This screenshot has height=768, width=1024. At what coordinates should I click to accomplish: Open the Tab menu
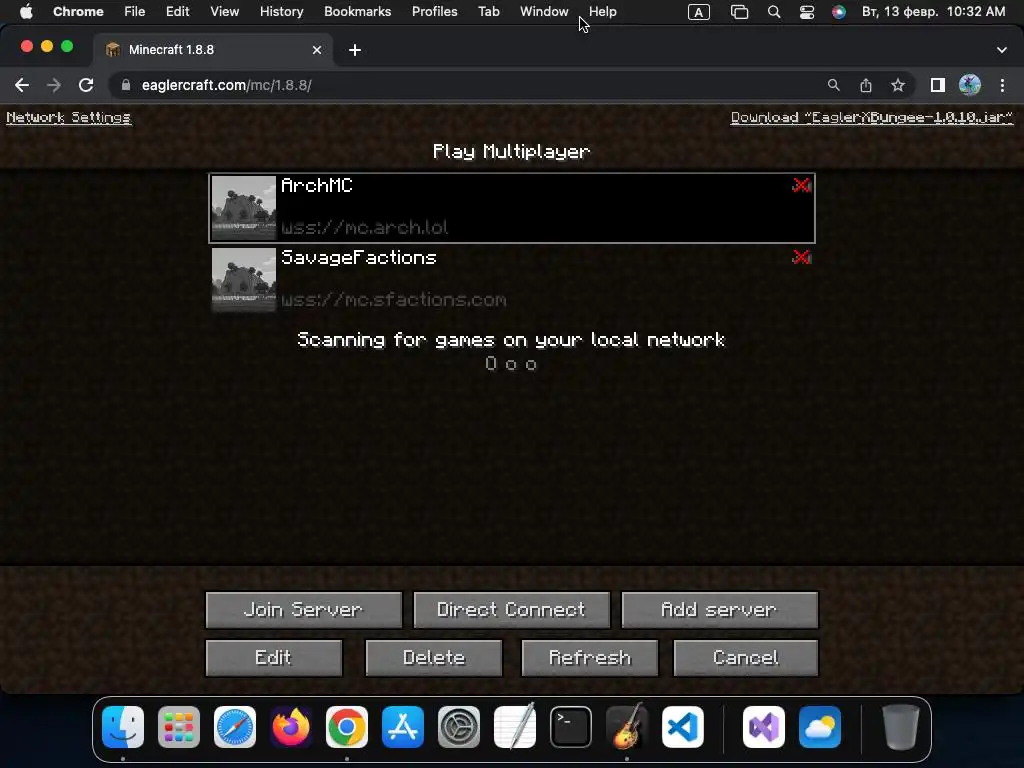click(x=488, y=11)
